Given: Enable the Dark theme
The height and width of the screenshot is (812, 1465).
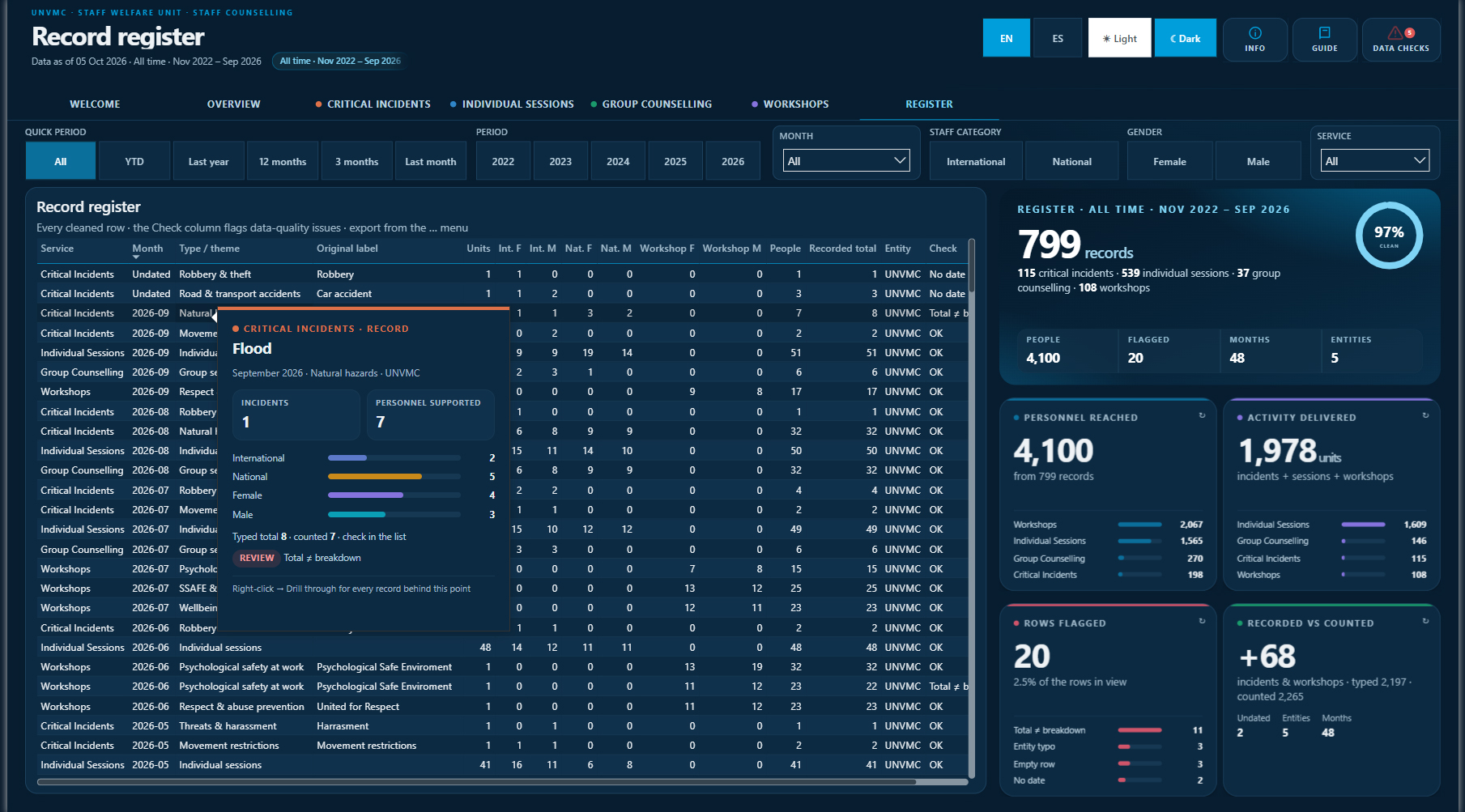Looking at the screenshot, I should [1185, 38].
